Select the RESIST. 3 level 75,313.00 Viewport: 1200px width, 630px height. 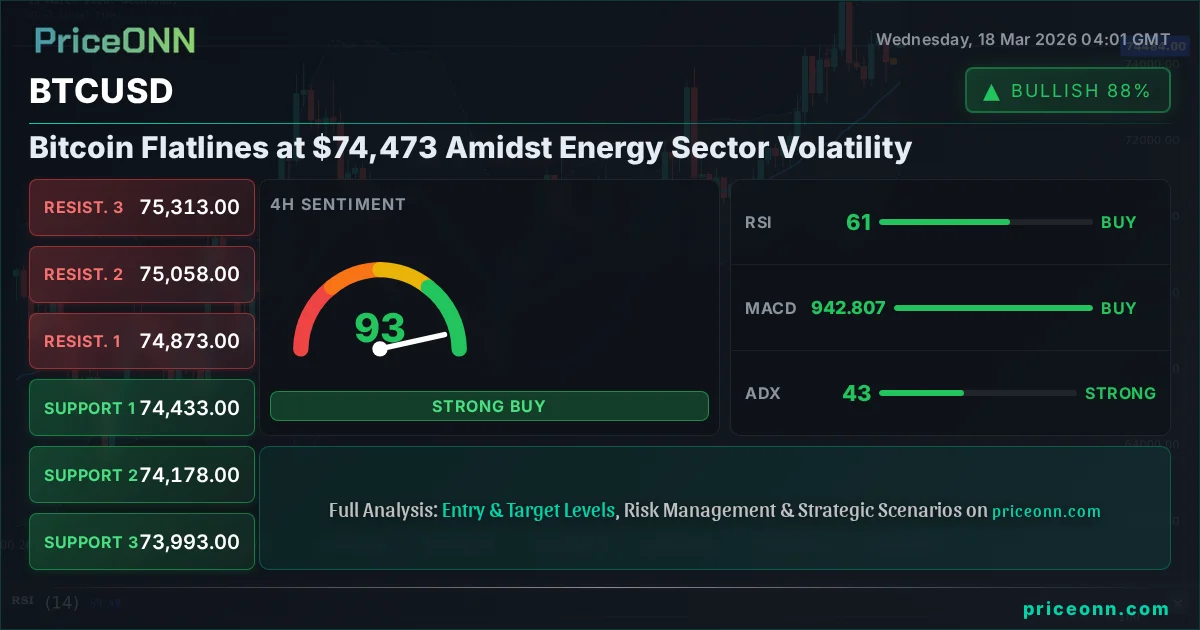[142, 207]
